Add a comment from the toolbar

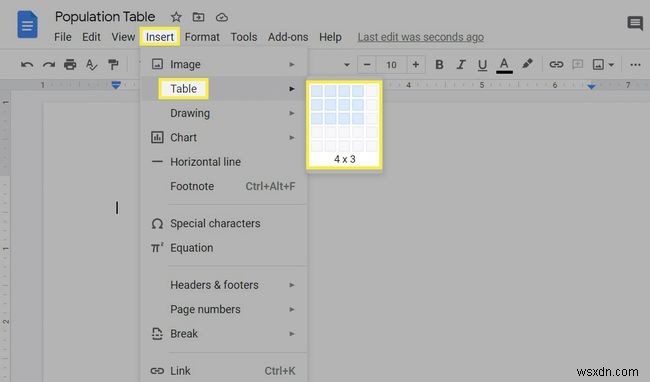pos(577,65)
